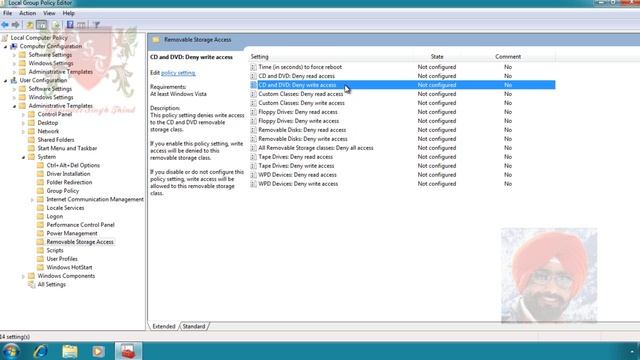
Task: Click the policy icon beside Removable Disks: Deny write access
Action: pos(253,139)
